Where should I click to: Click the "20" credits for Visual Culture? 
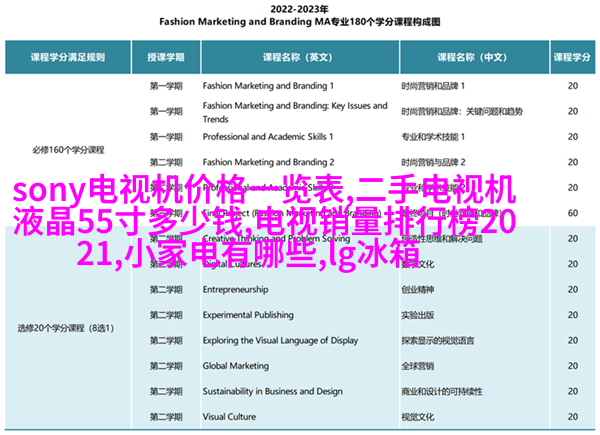click(x=572, y=417)
